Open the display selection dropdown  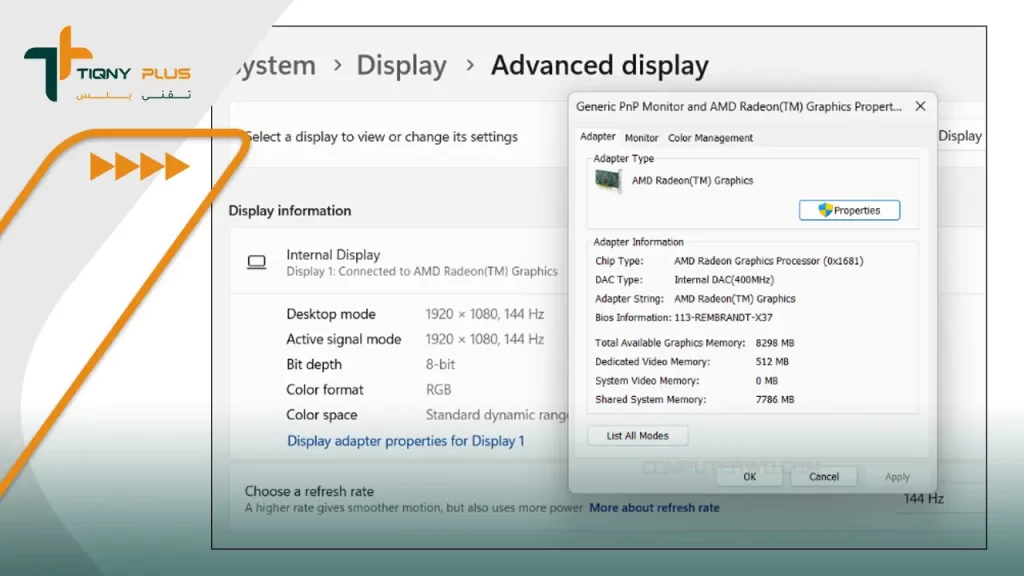958,136
